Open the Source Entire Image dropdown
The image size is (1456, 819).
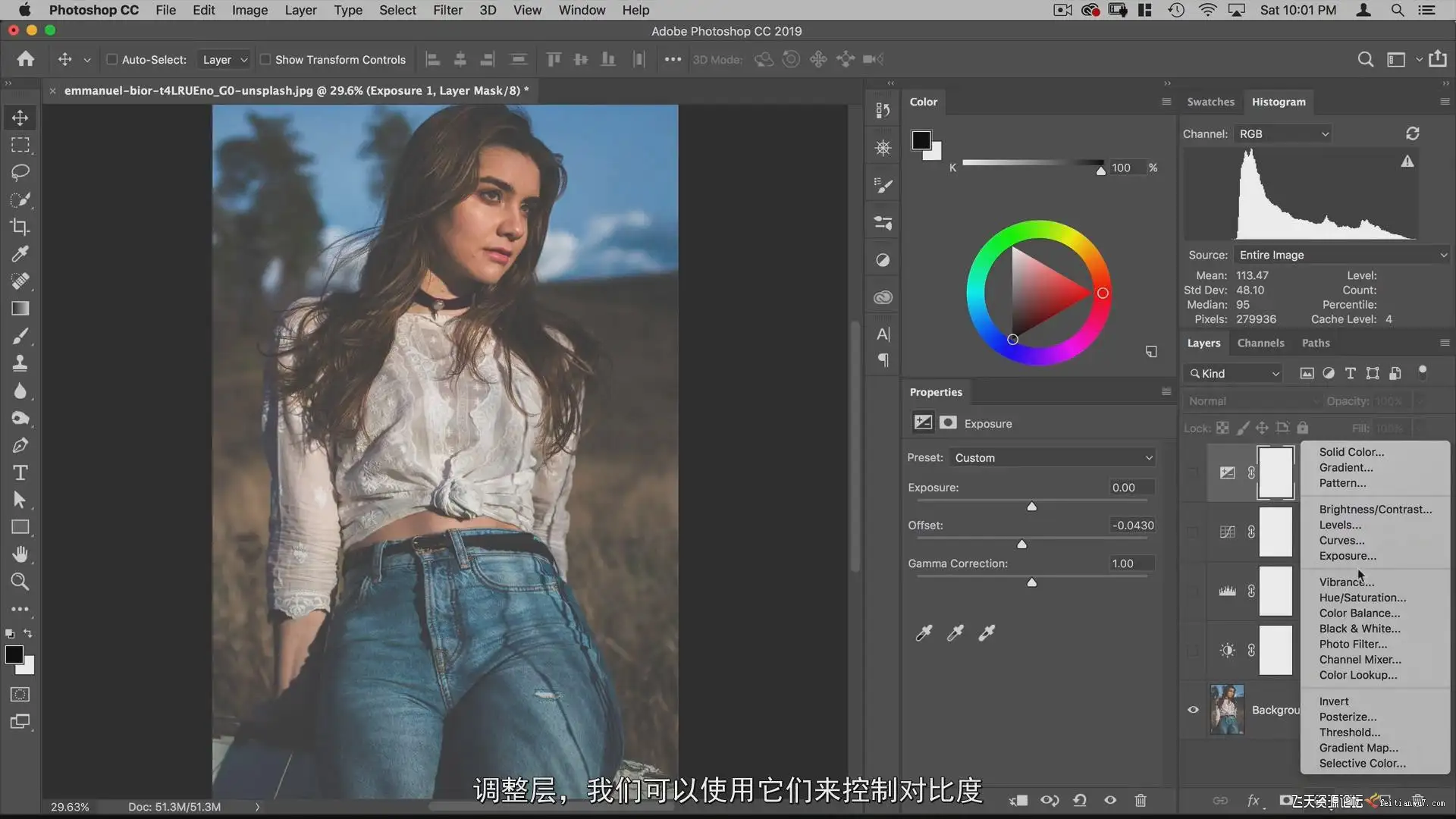tap(1341, 255)
